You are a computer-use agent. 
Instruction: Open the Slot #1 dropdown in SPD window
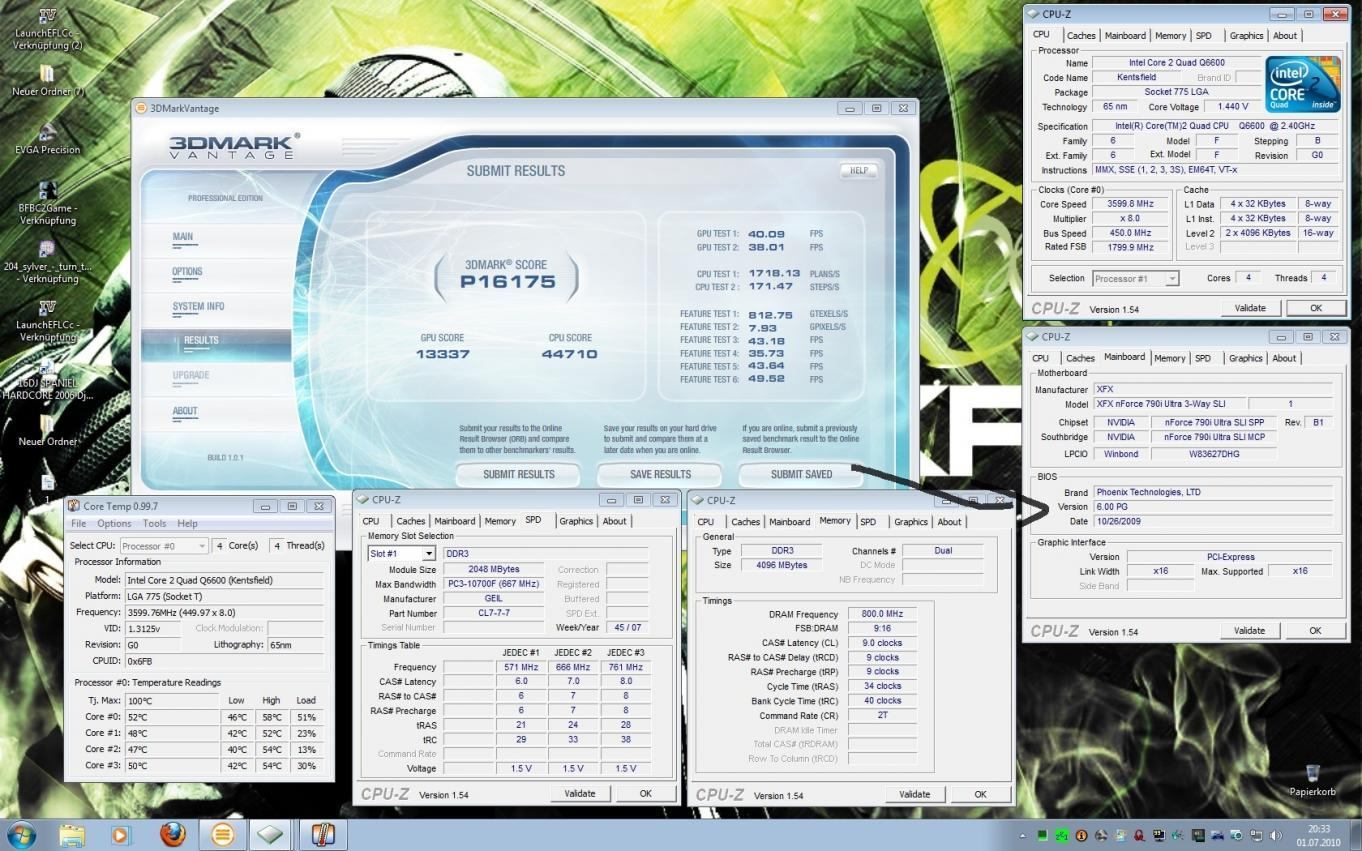428,553
